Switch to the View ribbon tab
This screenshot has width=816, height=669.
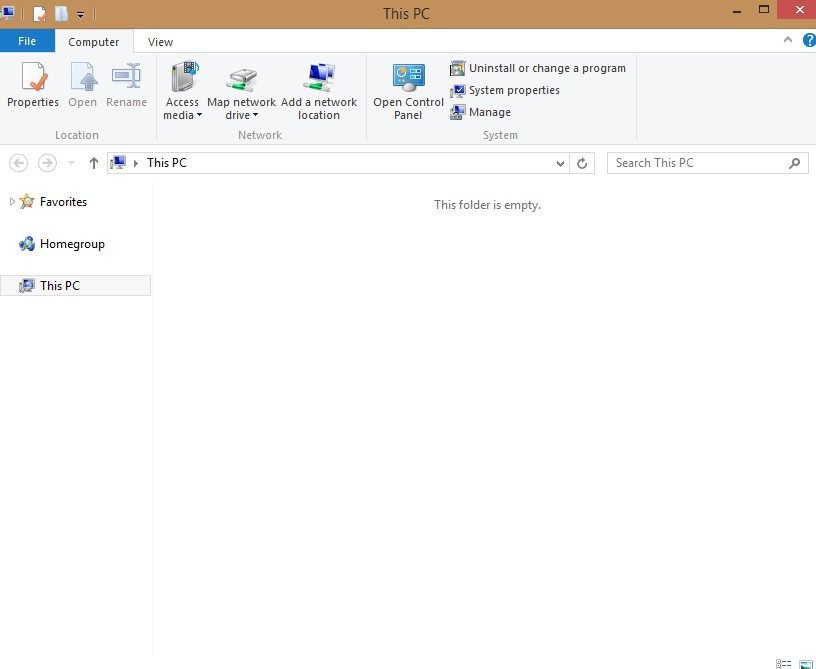pyautogui.click(x=160, y=42)
